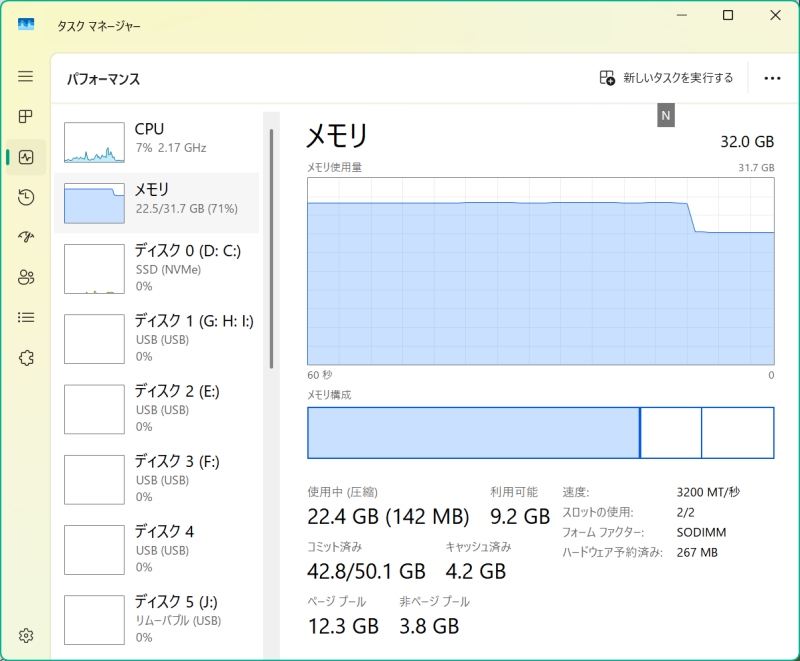Select ディスク 1 (G: H: I:) entry
The height and width of the screenshot is (661, 800).
point(157,339)
